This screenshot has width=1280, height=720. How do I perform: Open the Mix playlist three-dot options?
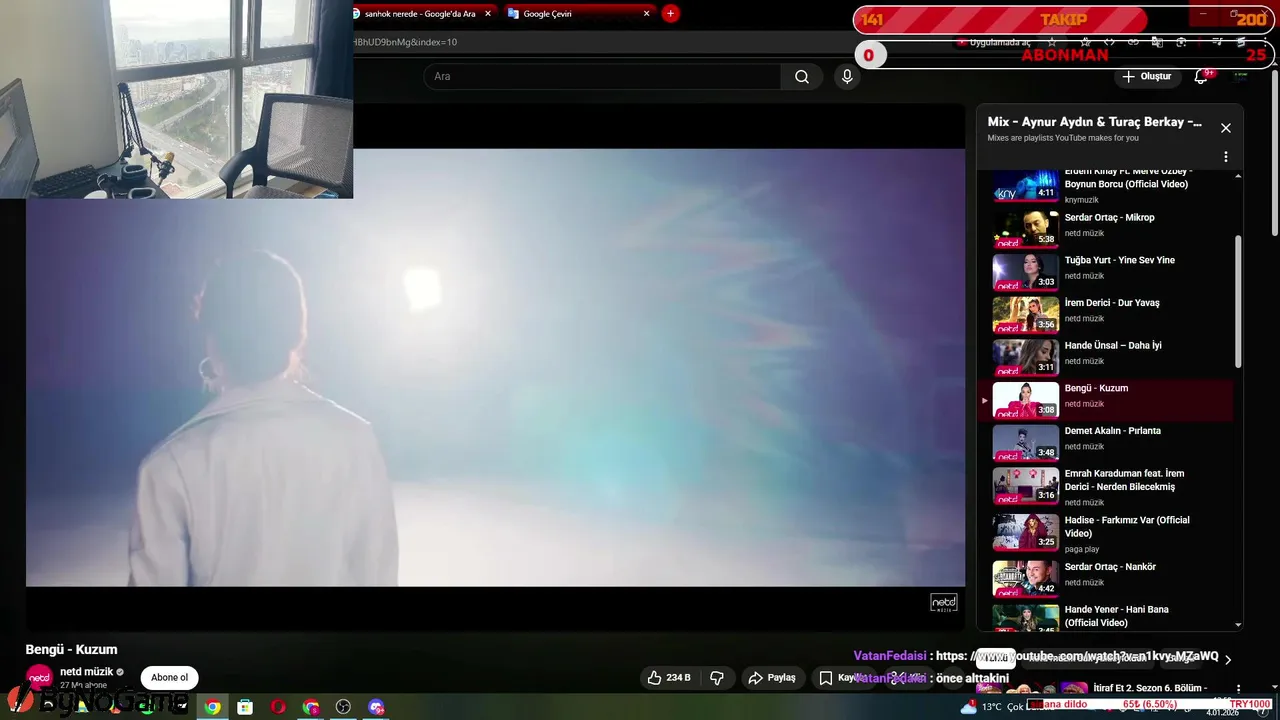[x=1226, y=157]
